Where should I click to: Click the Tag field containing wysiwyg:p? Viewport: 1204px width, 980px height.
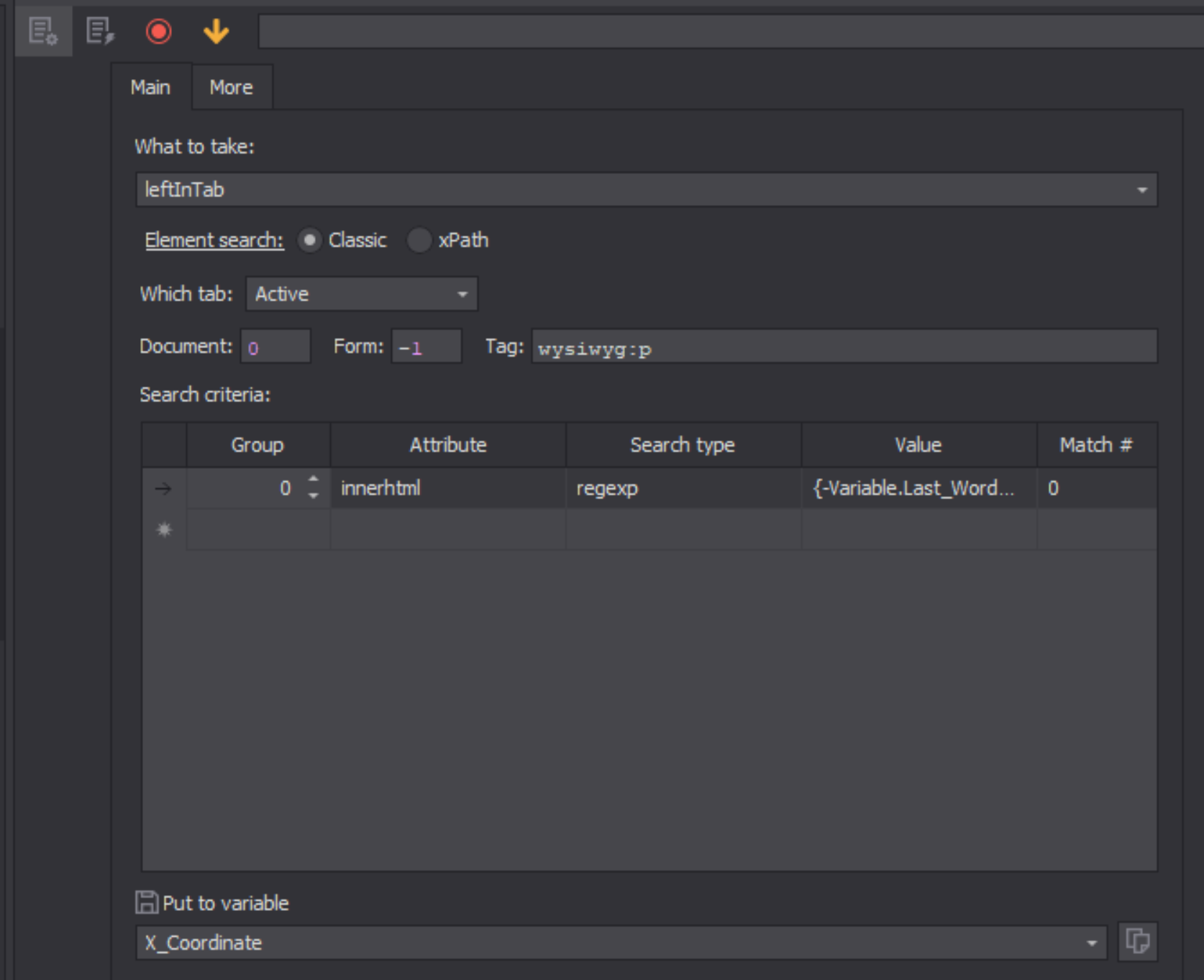(x=844, y=347)
